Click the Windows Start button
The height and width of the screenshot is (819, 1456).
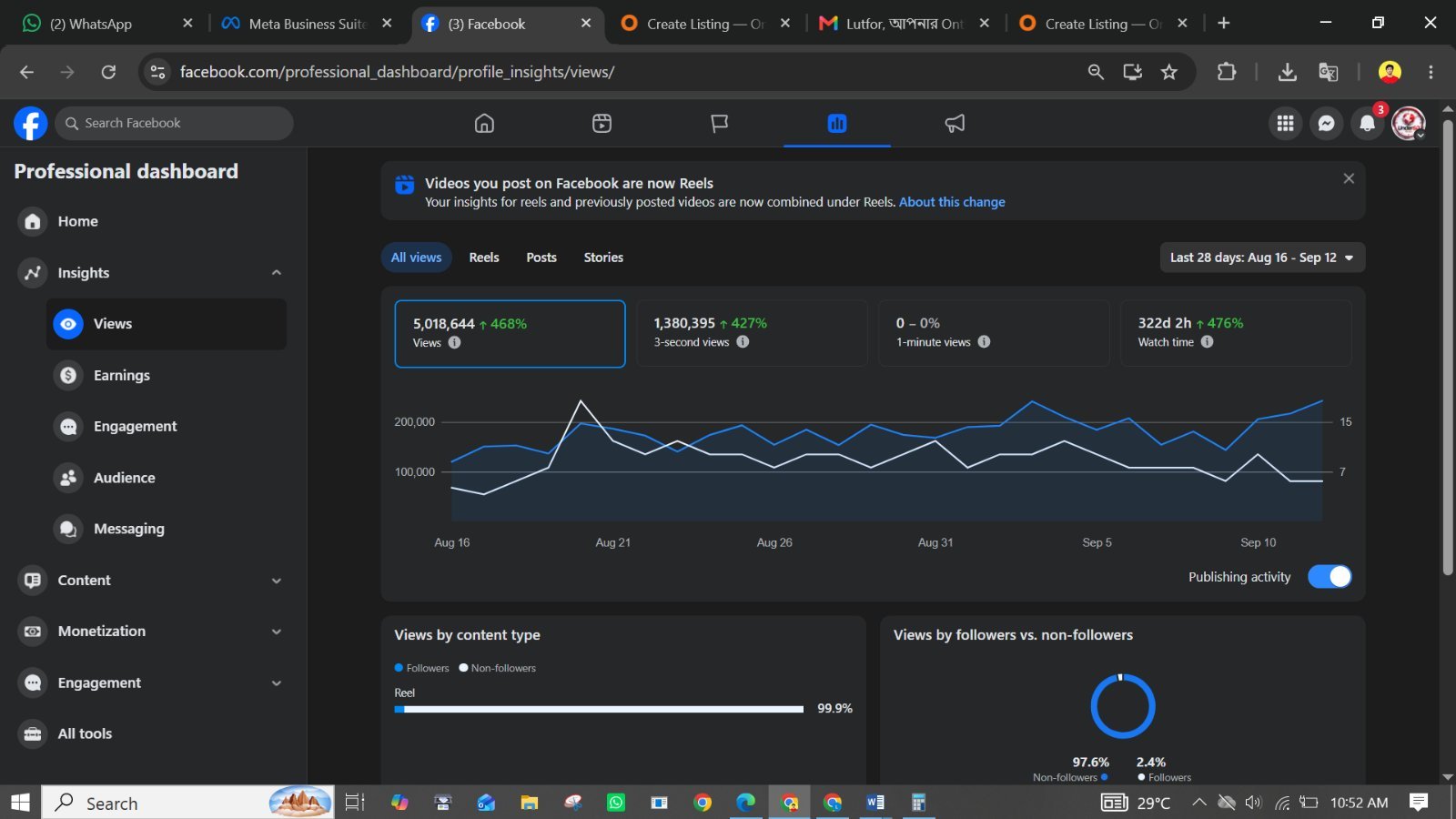point(20,803)
